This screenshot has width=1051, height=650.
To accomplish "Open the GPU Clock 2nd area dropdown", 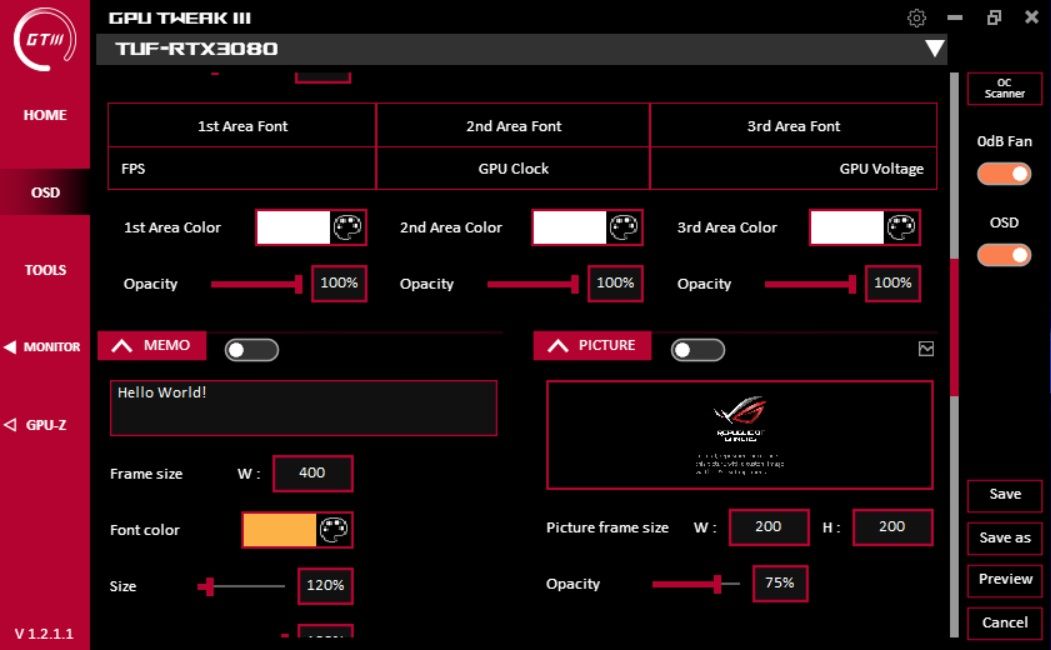I will (x=513, y=169).
